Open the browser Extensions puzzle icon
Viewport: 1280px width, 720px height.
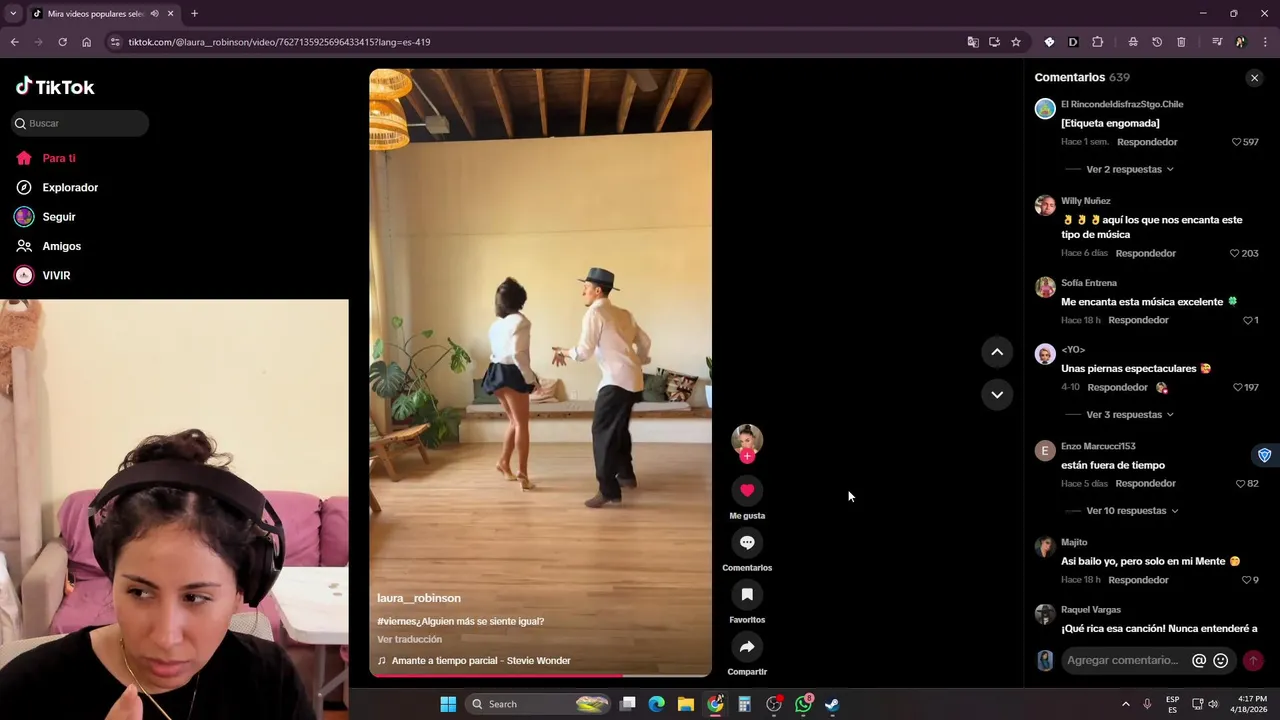(1098, 42)
